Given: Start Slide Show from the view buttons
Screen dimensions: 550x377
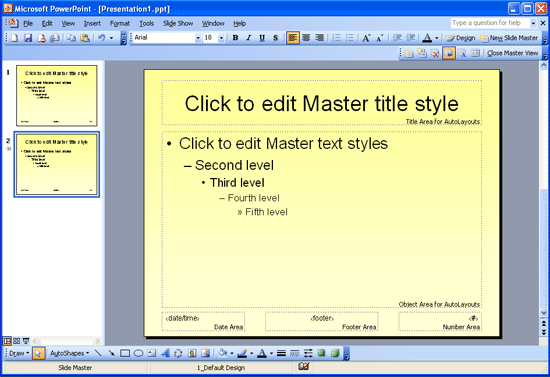Looking at the screenshot, I should (26, 341).
